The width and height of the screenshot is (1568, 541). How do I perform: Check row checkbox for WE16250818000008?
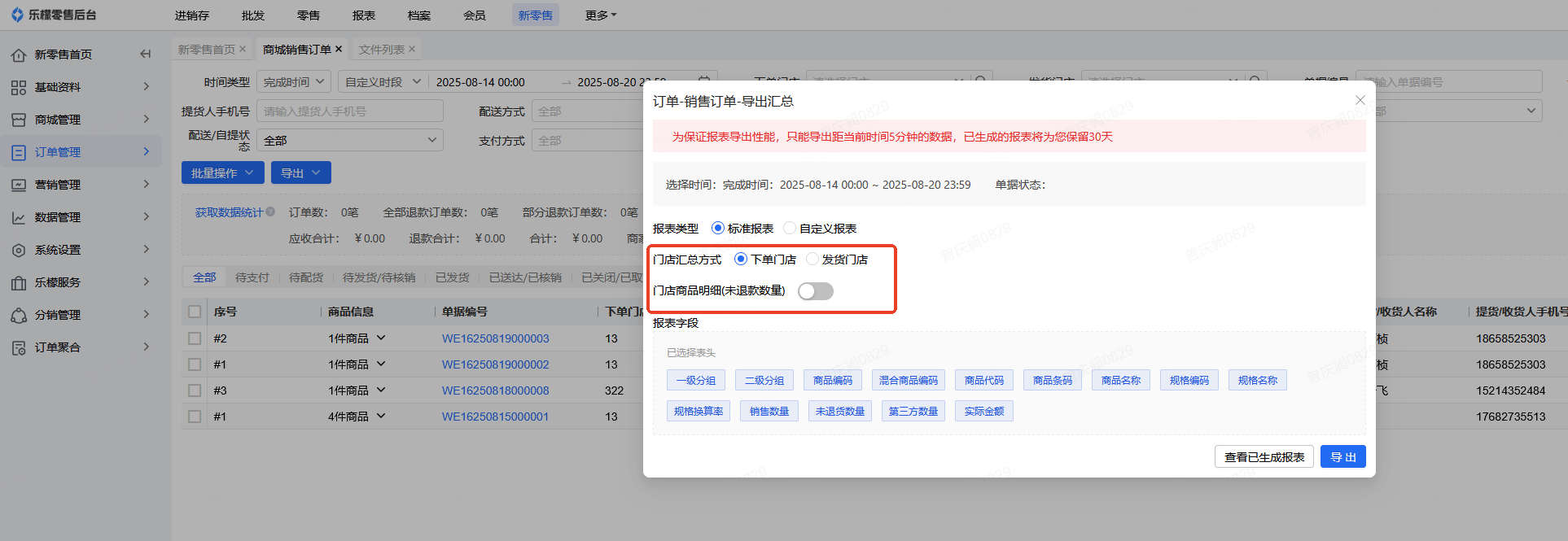[x=195, y=390]
